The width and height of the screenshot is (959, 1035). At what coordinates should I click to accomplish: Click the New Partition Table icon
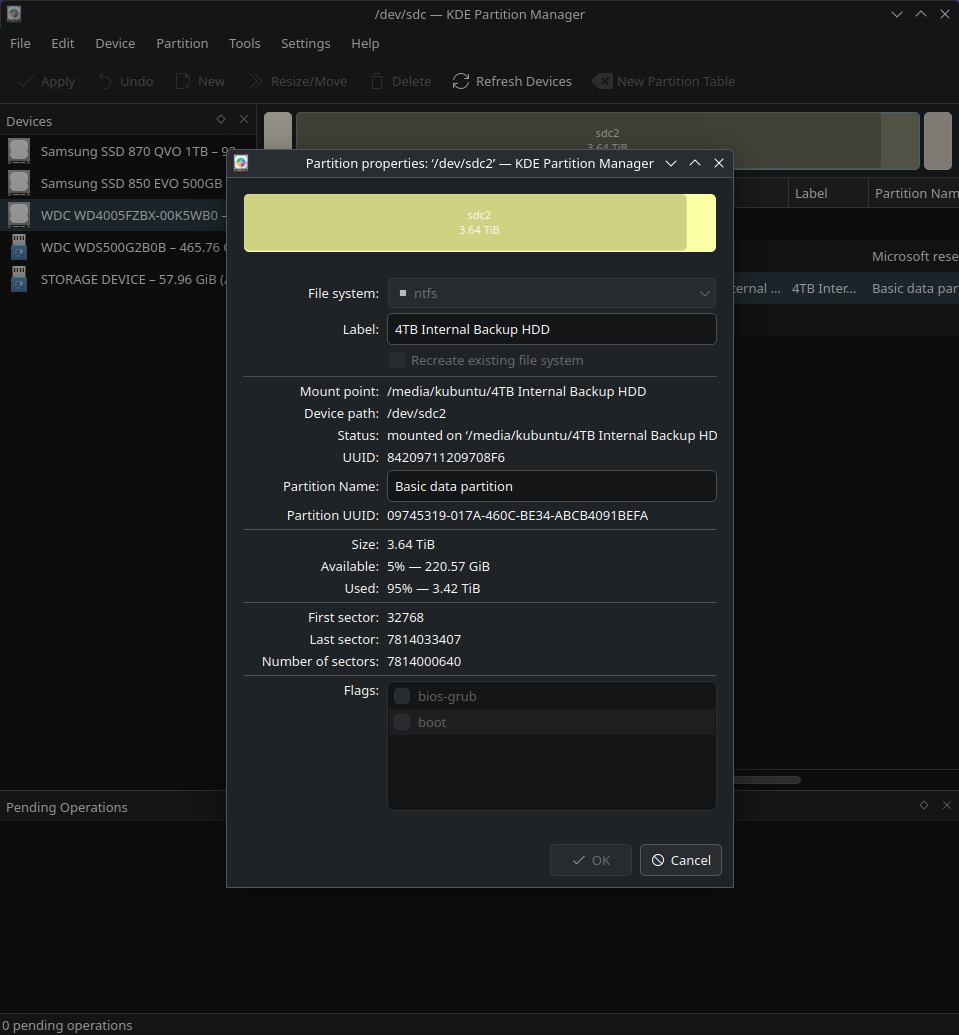point(602,82)
